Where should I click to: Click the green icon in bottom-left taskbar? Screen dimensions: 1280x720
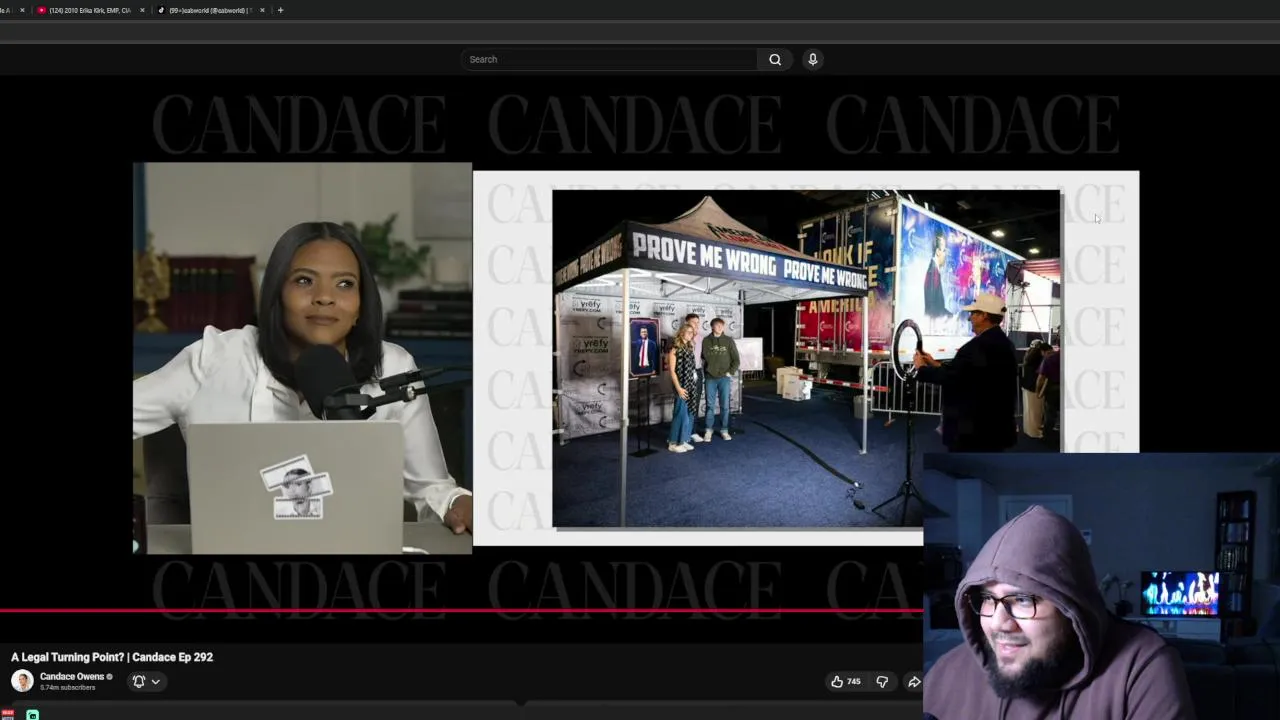[x=32, y=714]
